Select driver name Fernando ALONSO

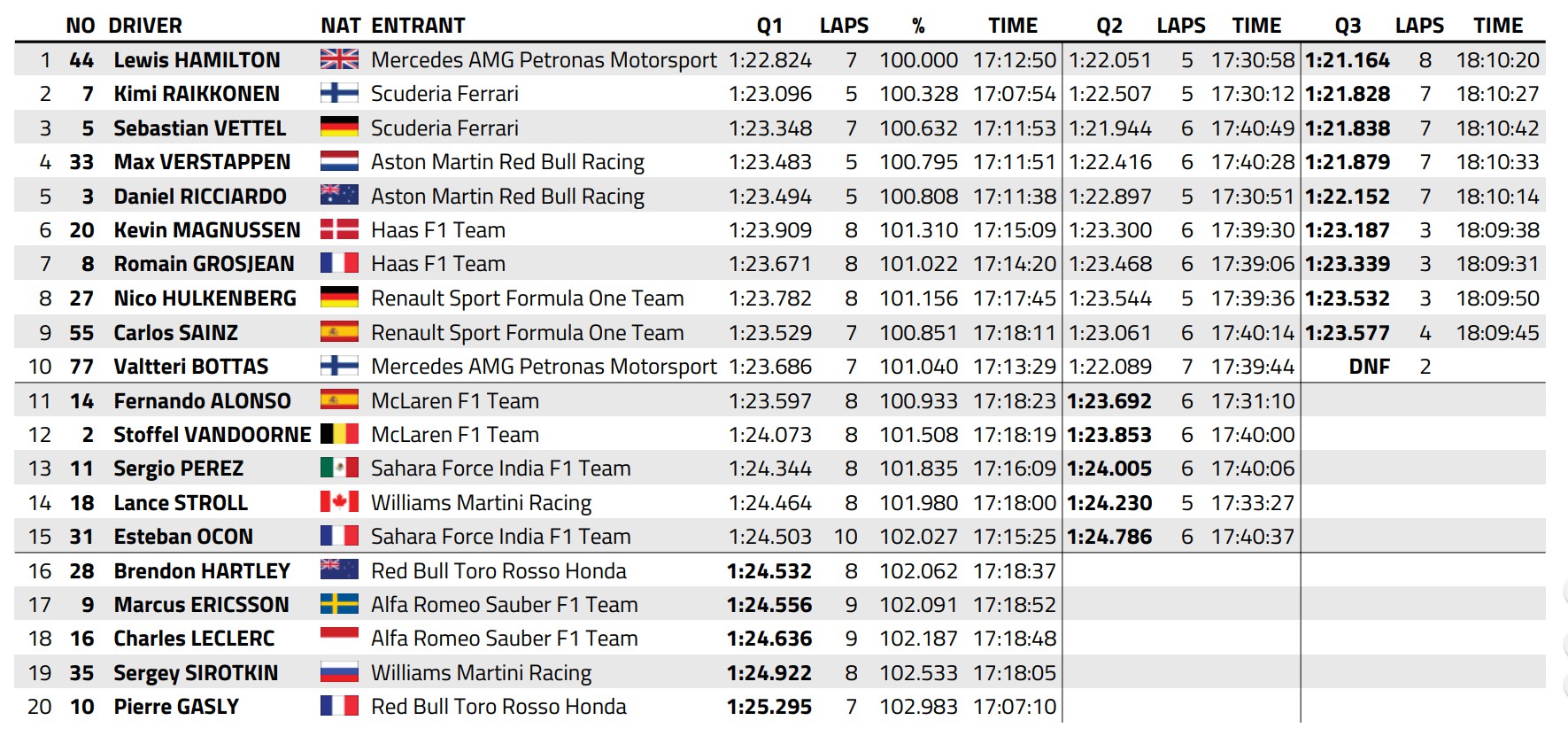click(x=202, y=401)
